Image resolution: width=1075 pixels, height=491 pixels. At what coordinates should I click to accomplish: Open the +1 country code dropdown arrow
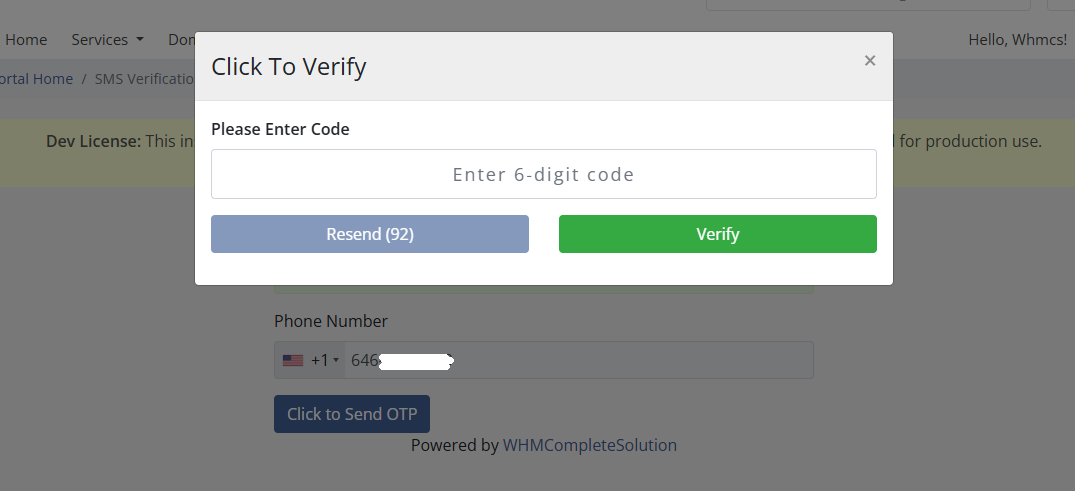pos(336,360)
